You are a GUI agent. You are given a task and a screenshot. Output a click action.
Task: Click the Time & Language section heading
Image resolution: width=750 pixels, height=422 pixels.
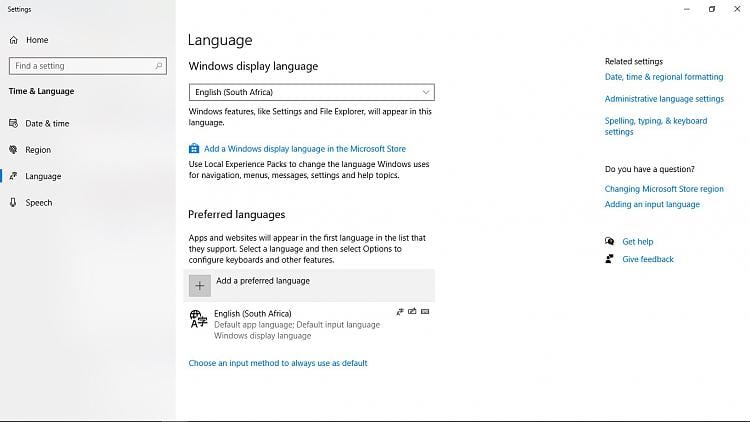click(42, 91)
